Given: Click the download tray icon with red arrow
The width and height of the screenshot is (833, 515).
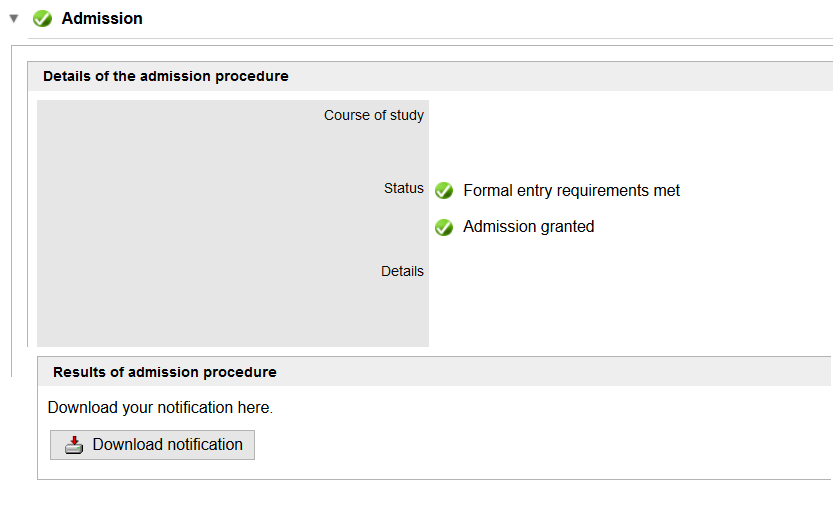Looking at the screenshot, I should [74, 445].
